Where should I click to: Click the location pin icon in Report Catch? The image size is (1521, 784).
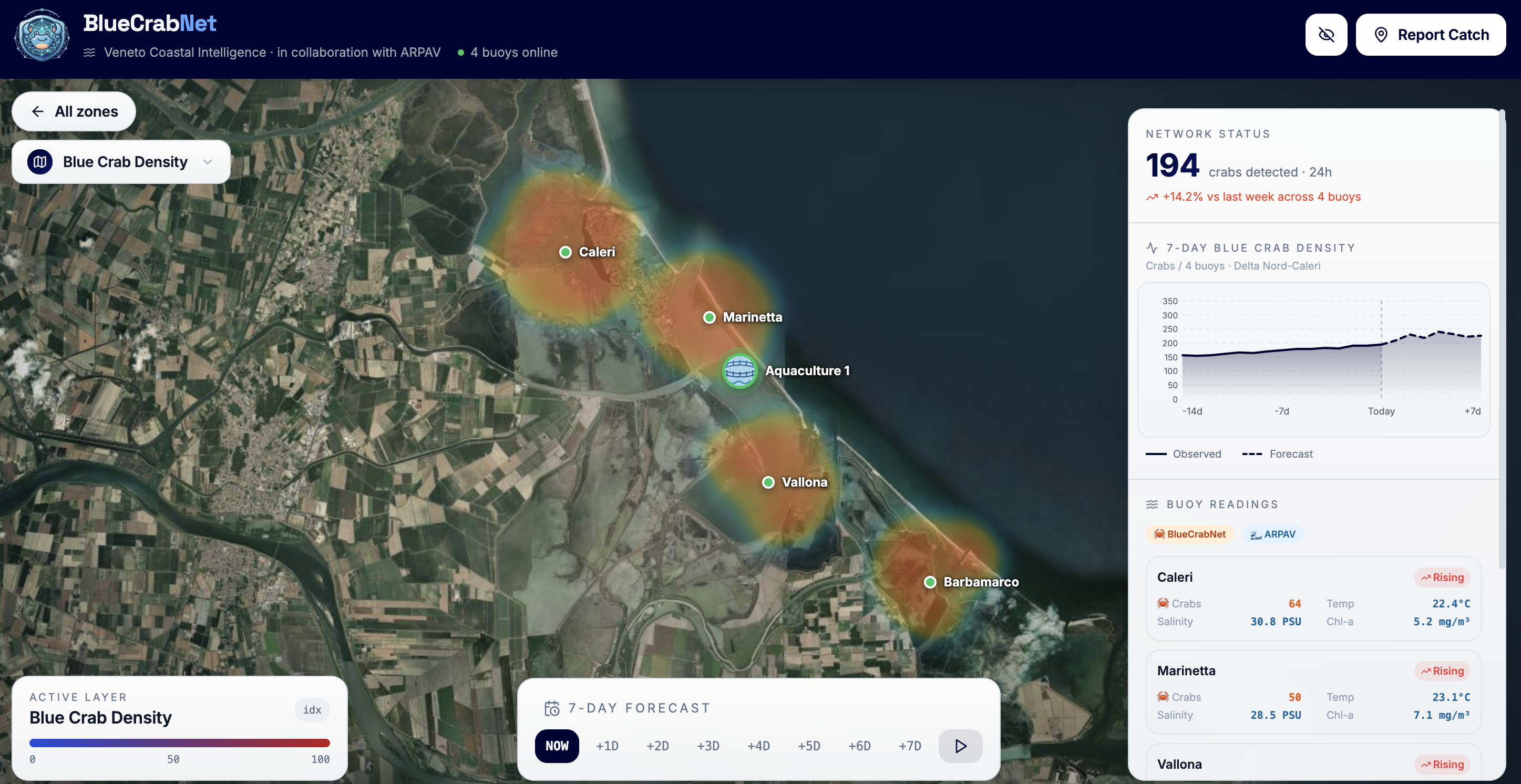point(1381,35)
